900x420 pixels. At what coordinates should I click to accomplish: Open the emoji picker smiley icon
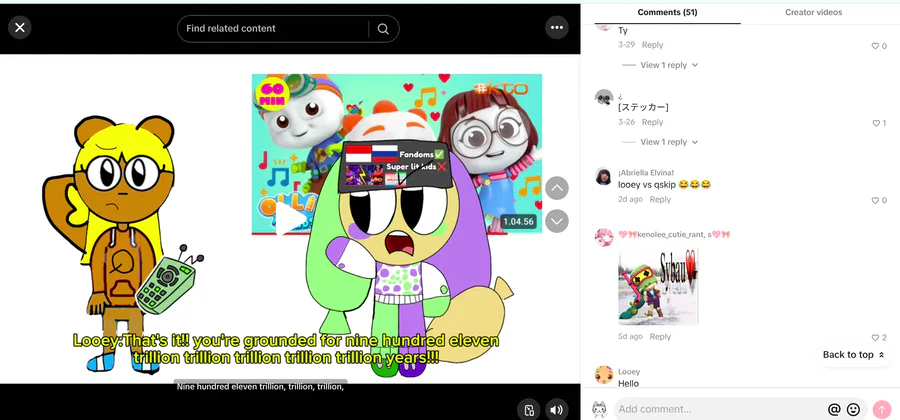[x=854, y=409]
